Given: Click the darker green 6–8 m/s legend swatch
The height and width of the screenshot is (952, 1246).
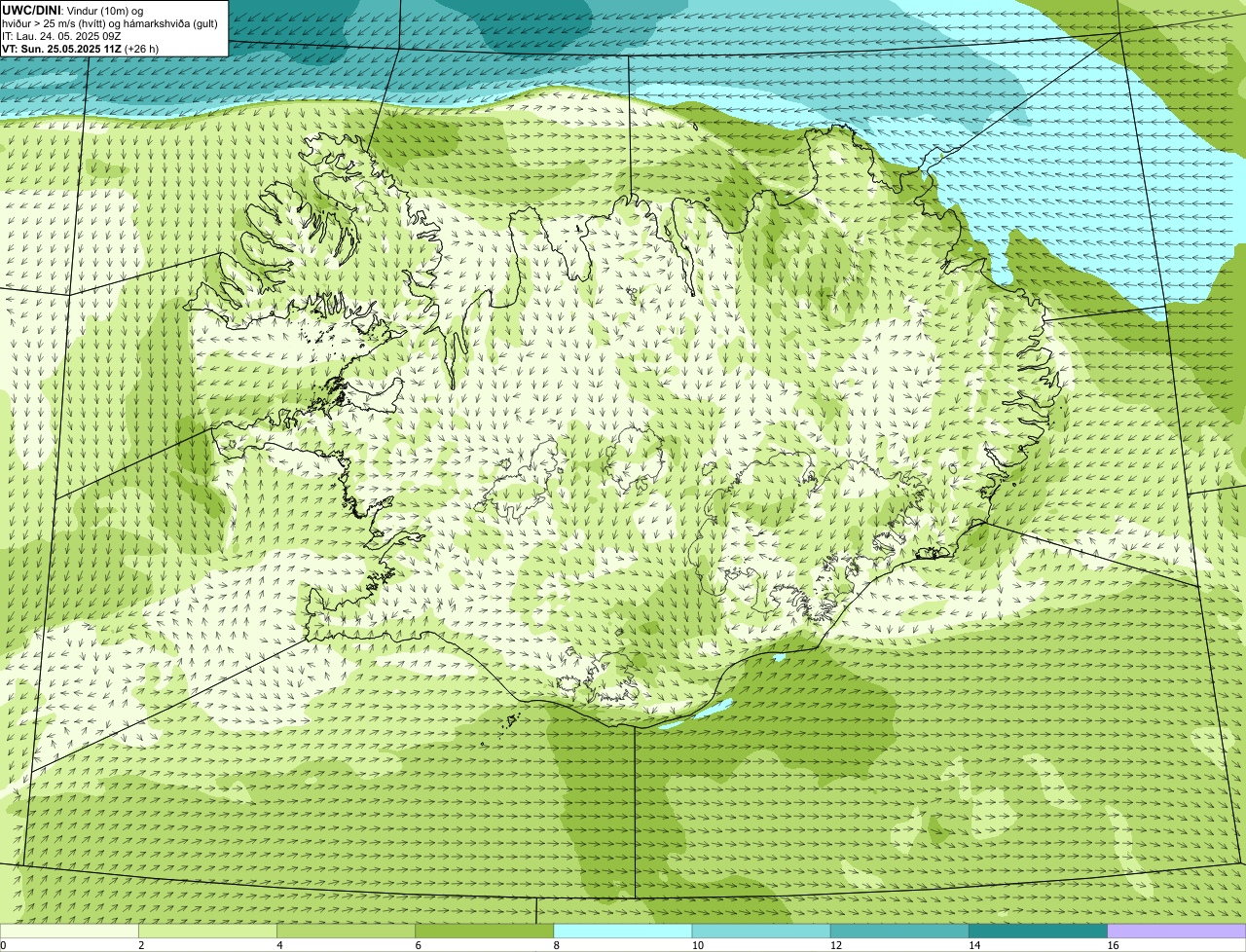Looking at the screenshot, I should [485, 931].
